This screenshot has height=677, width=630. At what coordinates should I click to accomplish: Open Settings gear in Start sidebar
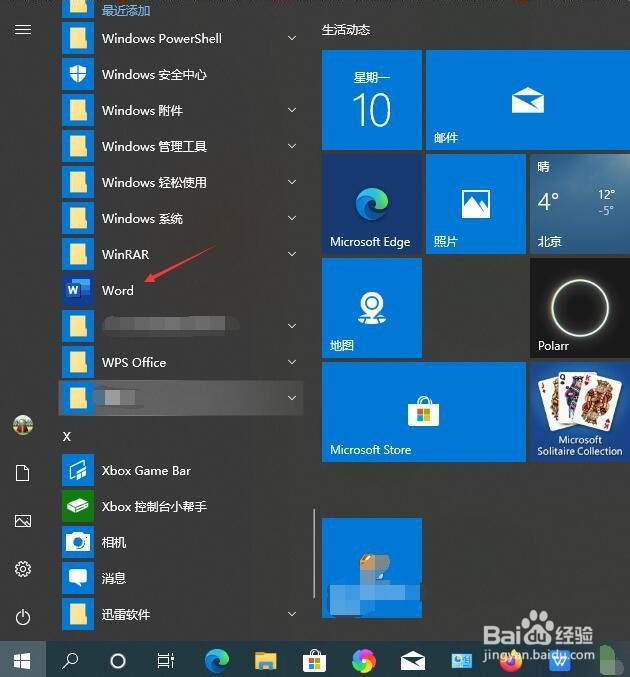23,569
